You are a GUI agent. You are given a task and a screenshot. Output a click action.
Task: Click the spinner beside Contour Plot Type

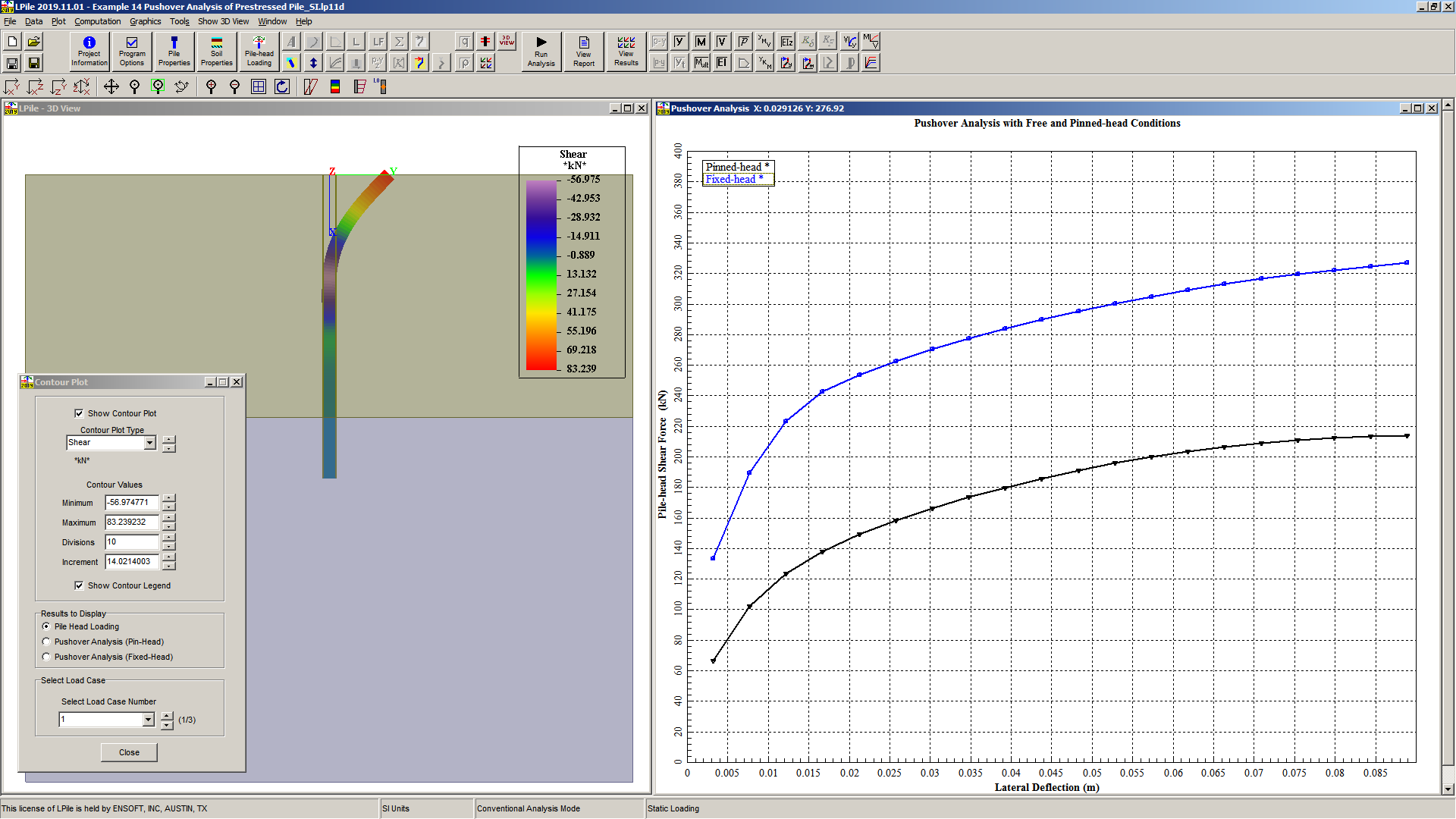point(169,444)
